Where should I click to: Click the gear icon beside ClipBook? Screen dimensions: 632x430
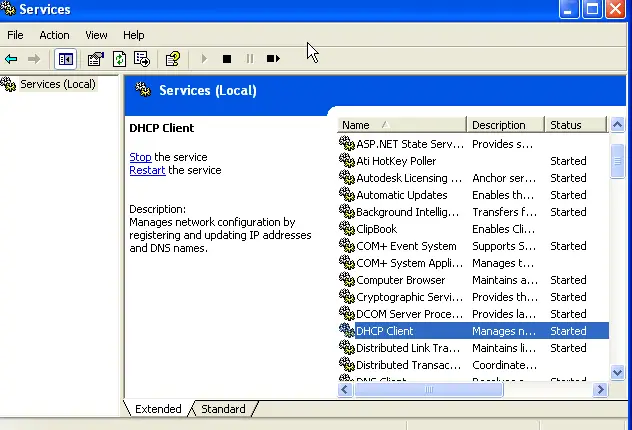tap(347, 228)
